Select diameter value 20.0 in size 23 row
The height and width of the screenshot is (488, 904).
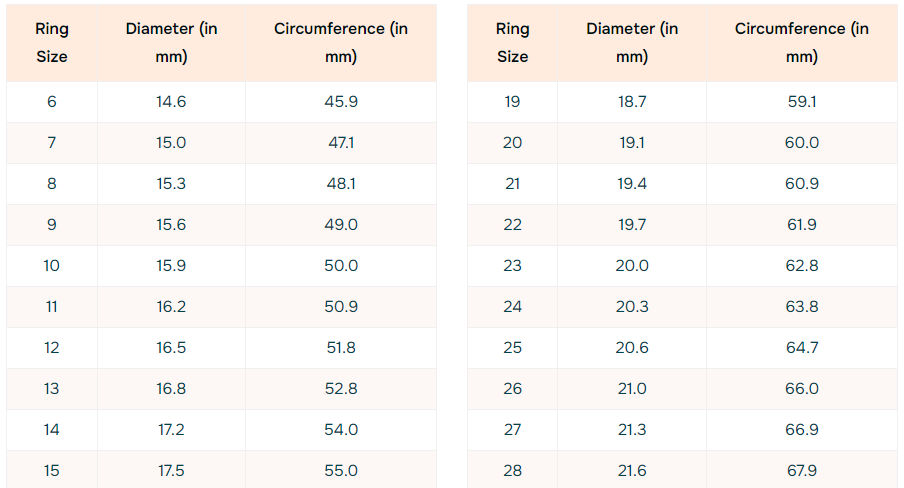(632, 266)
